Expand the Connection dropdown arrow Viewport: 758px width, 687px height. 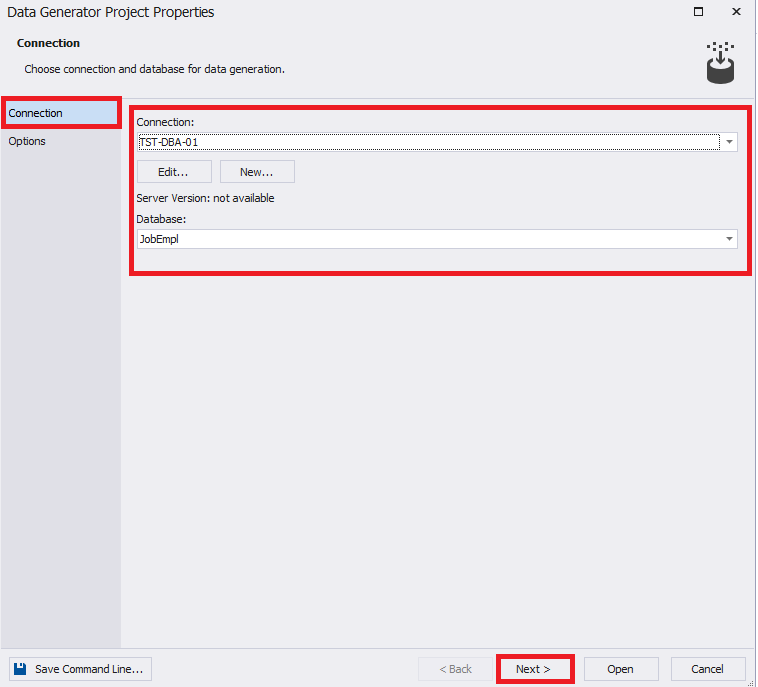click(x=729, y=142)
